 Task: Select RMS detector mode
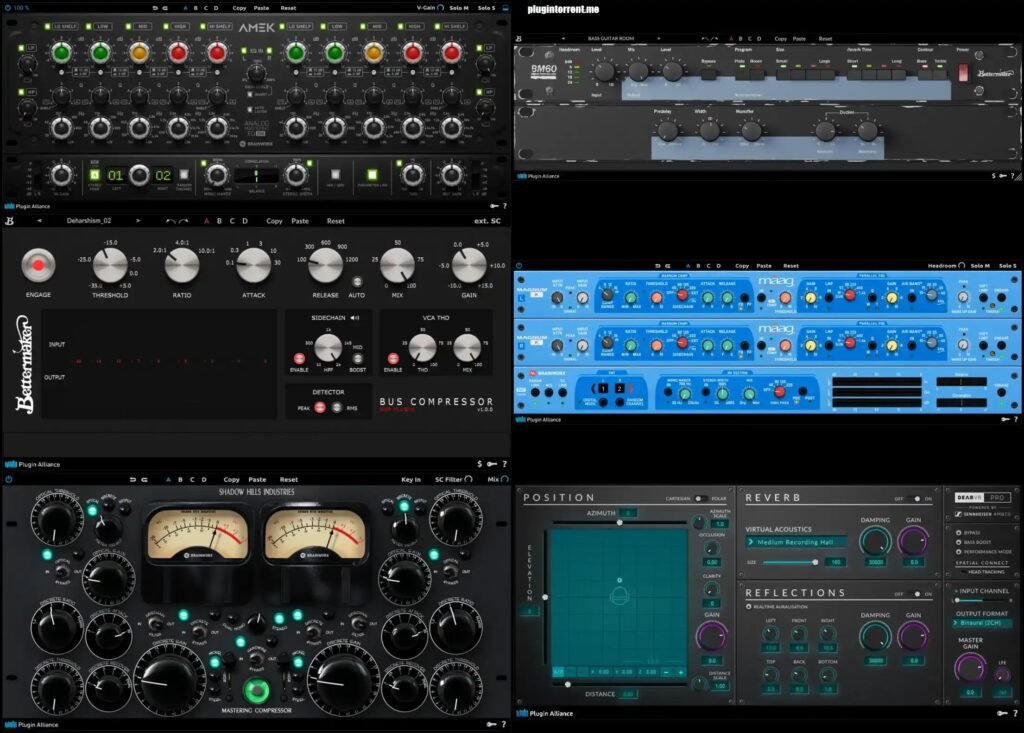336,408
